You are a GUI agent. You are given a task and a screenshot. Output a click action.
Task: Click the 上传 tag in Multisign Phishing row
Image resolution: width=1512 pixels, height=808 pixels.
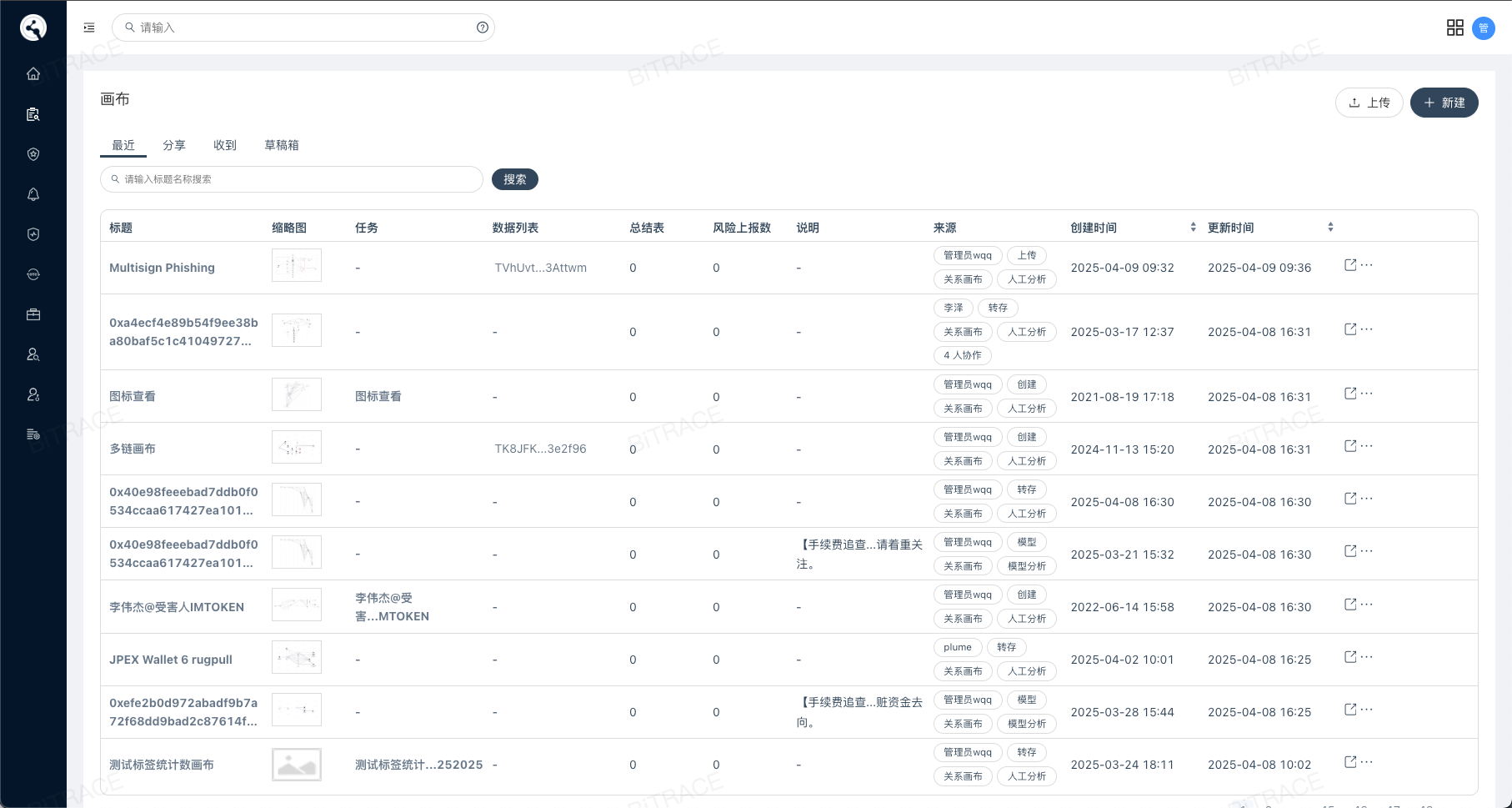1027,255
